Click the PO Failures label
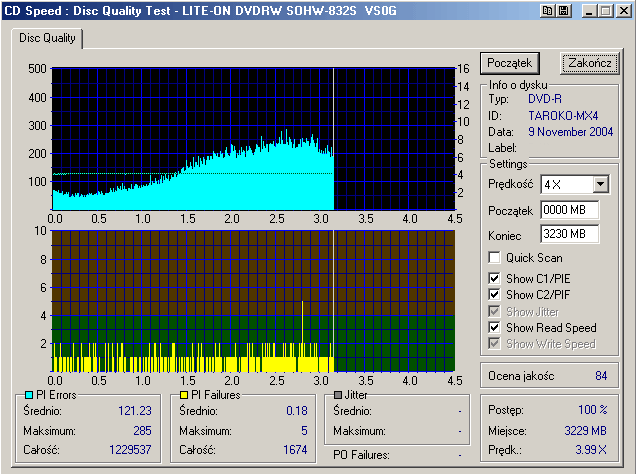The image size is (636, 474). pos(361,455)
